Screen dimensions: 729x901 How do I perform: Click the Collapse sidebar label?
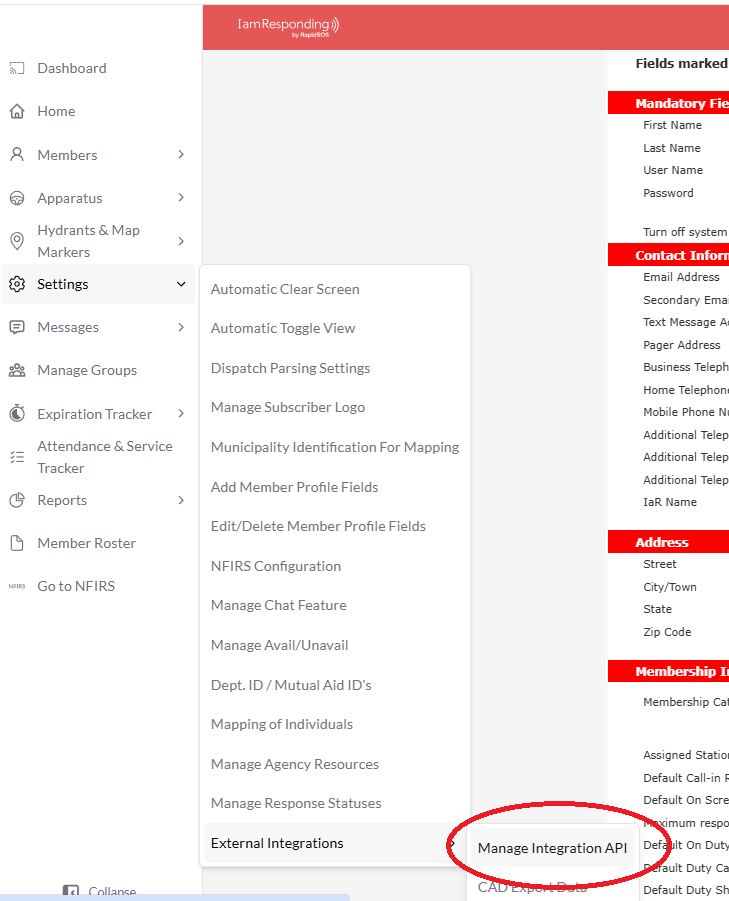[112, 892]
